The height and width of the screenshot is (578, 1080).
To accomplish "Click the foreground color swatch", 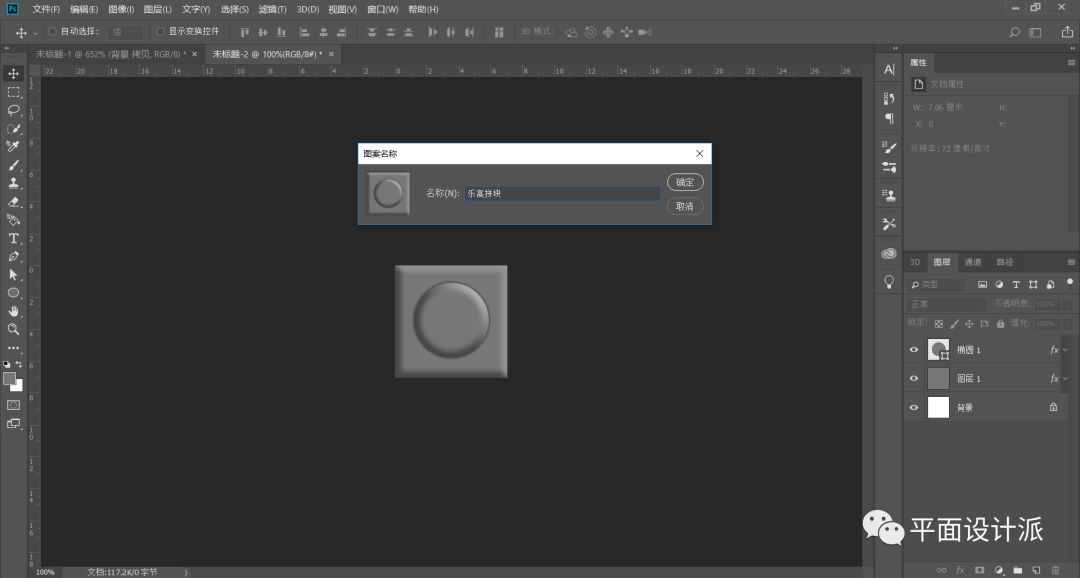I will [10, 379].
